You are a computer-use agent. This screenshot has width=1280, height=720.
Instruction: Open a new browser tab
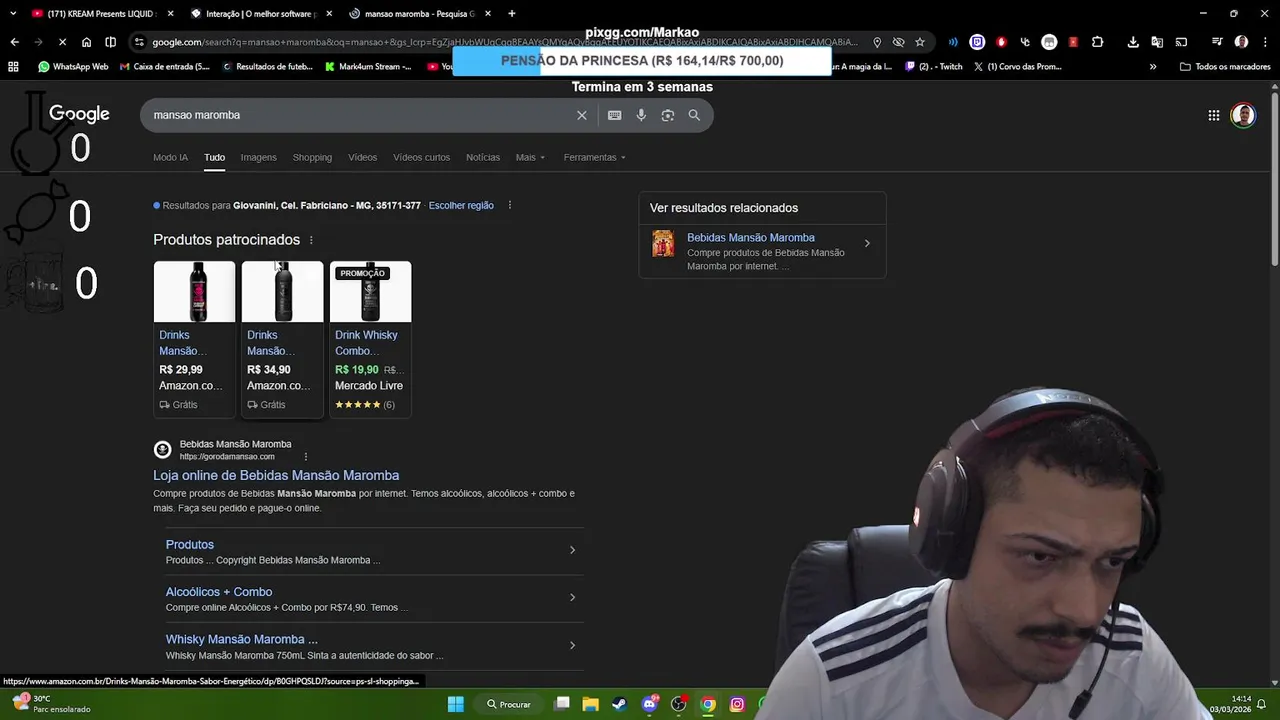[512, 13]
